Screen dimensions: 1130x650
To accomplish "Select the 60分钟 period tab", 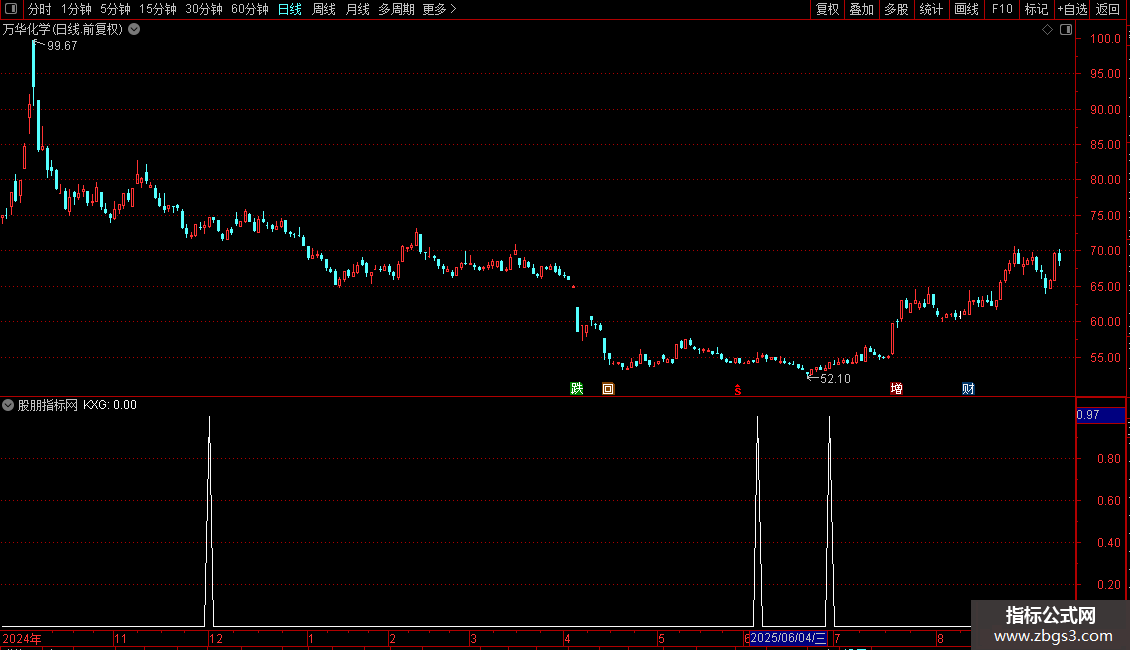I will [x=249, y=9].
